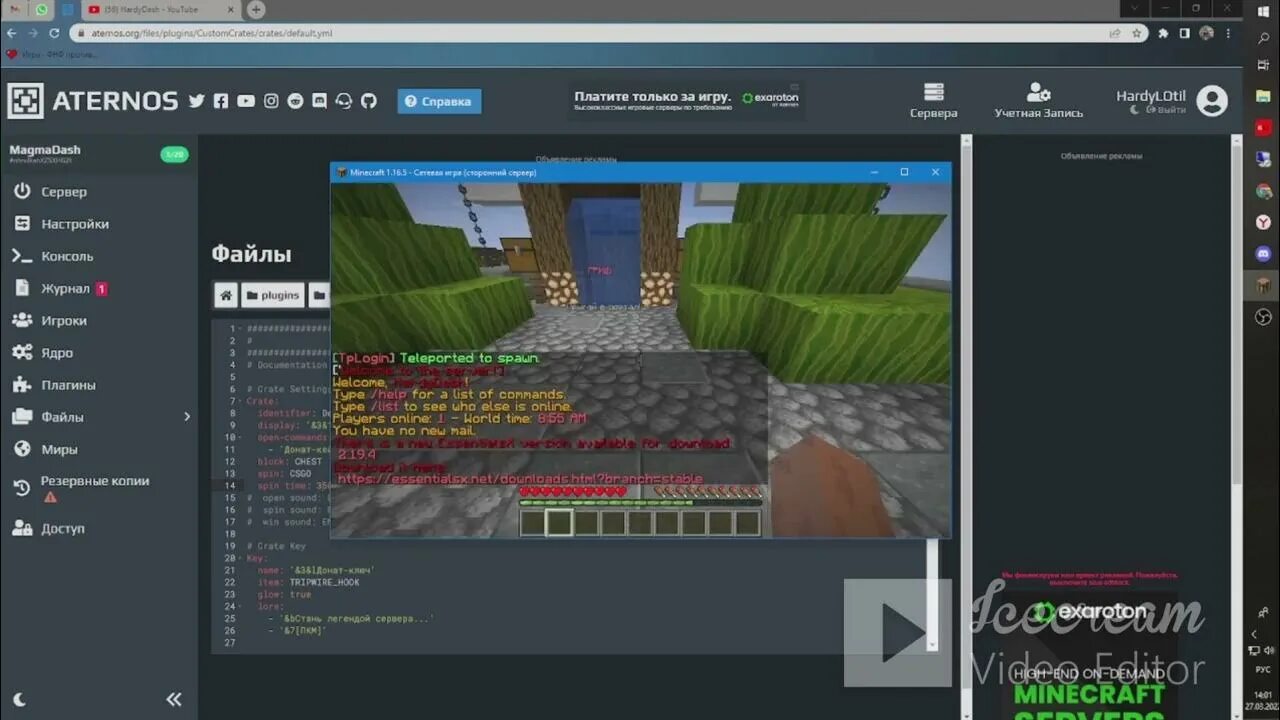Viewport: 1280px width, 720px height.
Task: Click the user avatar icon
Action: coord(1212,101)
